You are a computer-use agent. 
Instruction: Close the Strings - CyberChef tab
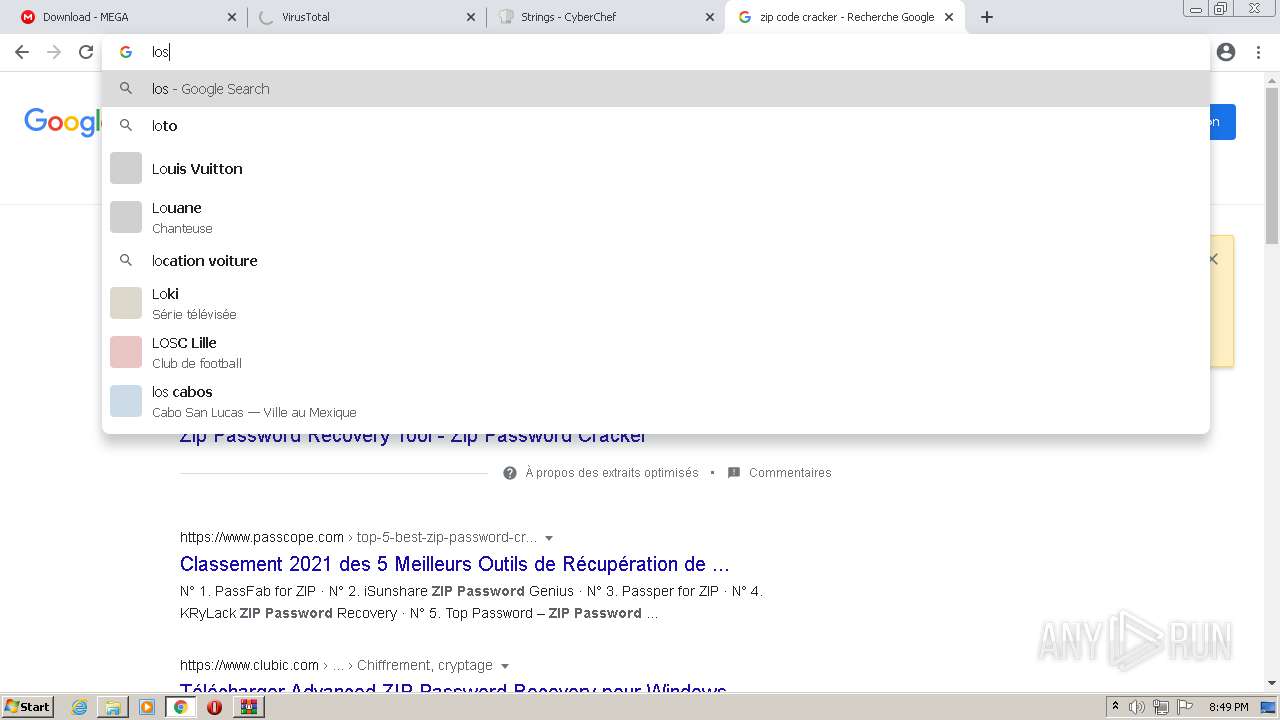click(x=710, y=17)
